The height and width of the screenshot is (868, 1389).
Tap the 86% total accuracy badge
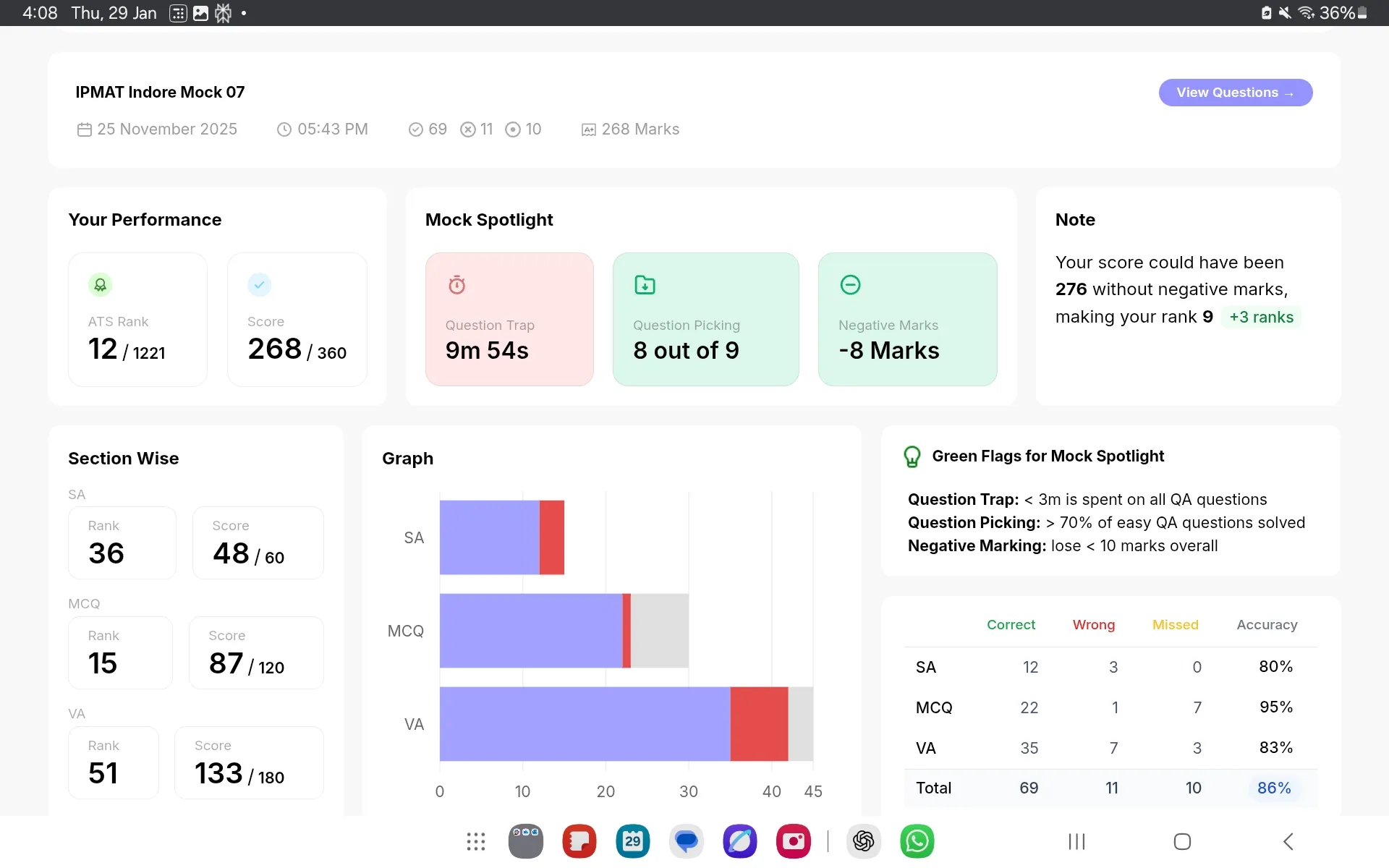click(x=1274, y=788)
